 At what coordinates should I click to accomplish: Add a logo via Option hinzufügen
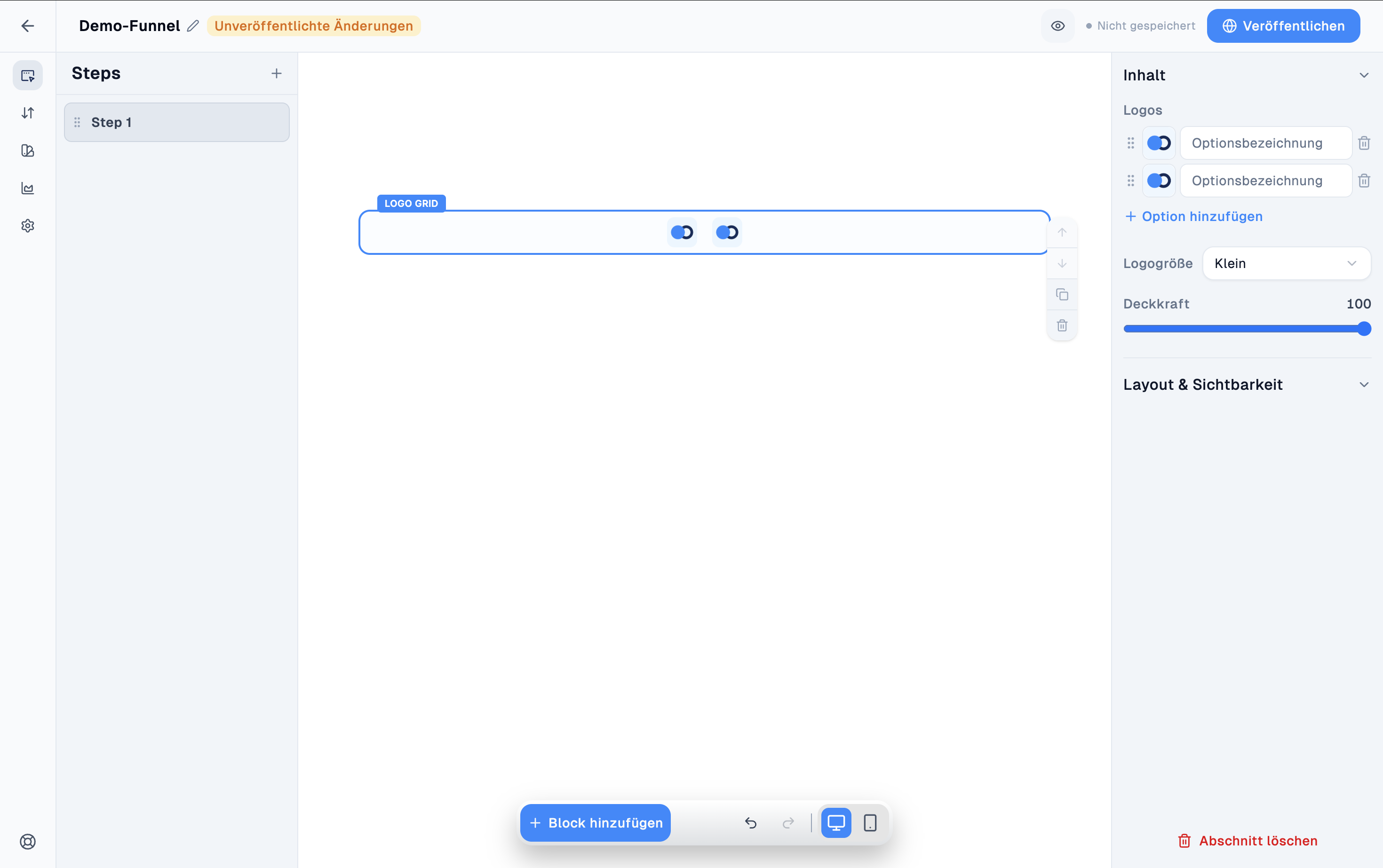coord(1193,216)
